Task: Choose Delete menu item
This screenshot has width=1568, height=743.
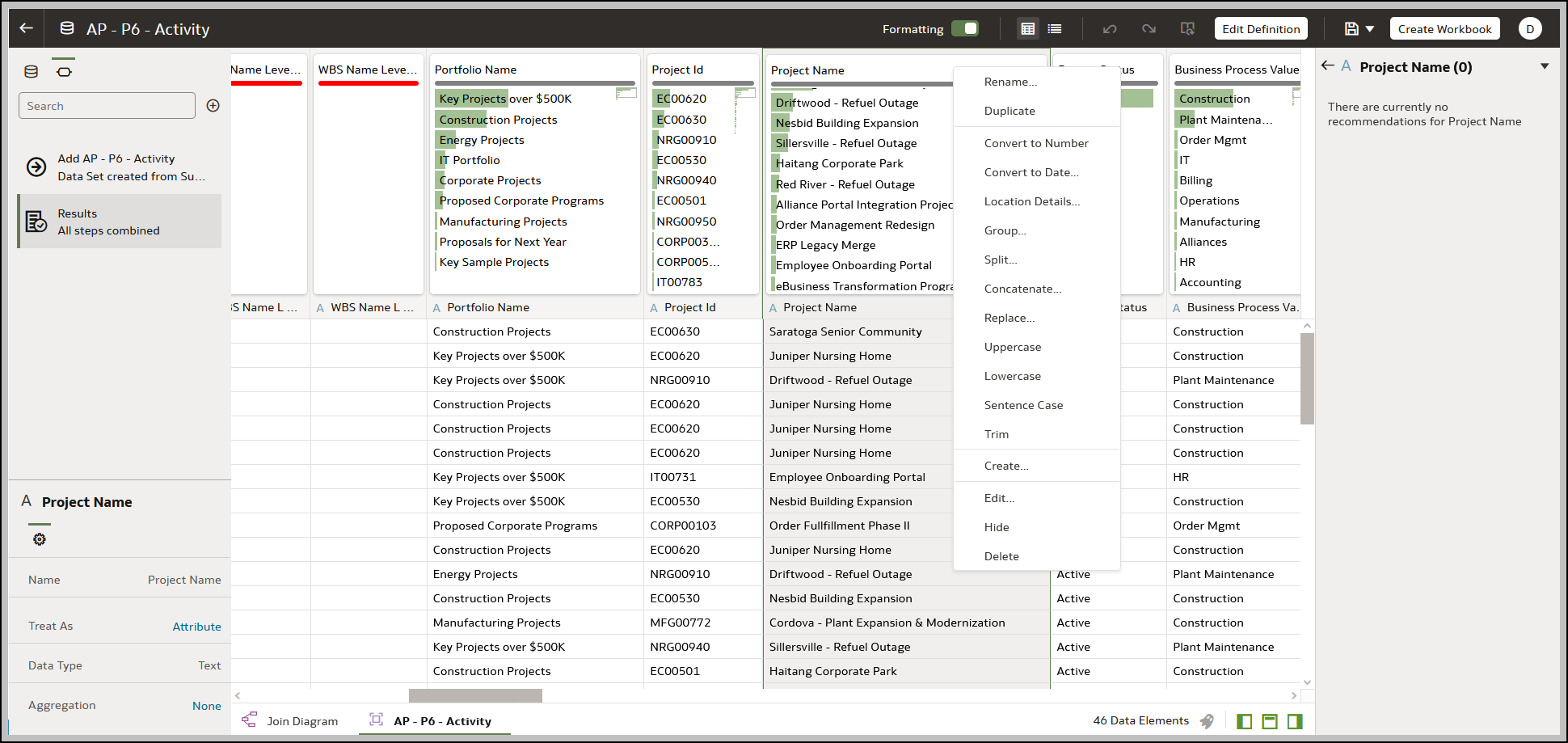Action: [x=1036, y=556]
